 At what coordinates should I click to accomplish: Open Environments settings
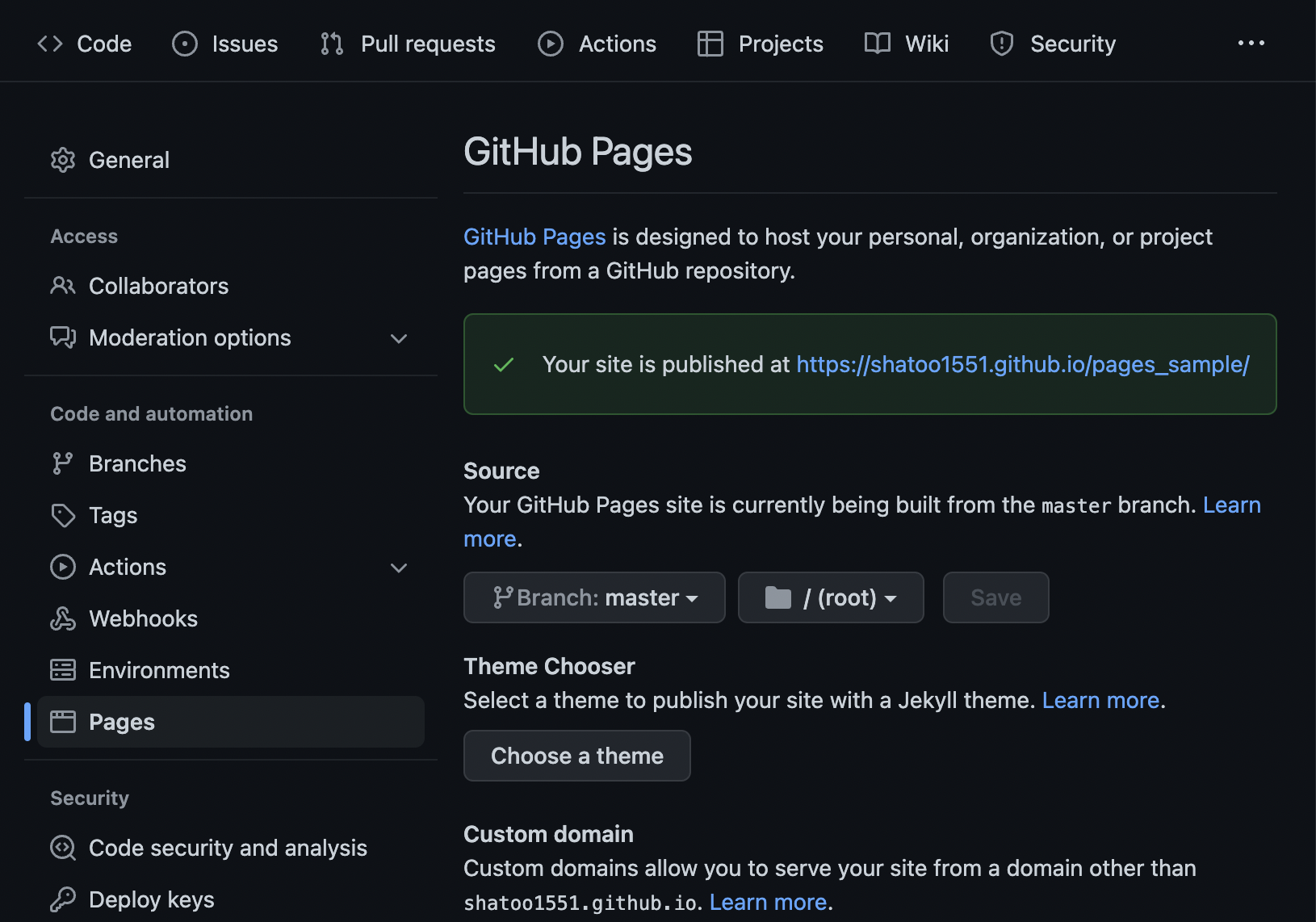(x=231, y=670)
